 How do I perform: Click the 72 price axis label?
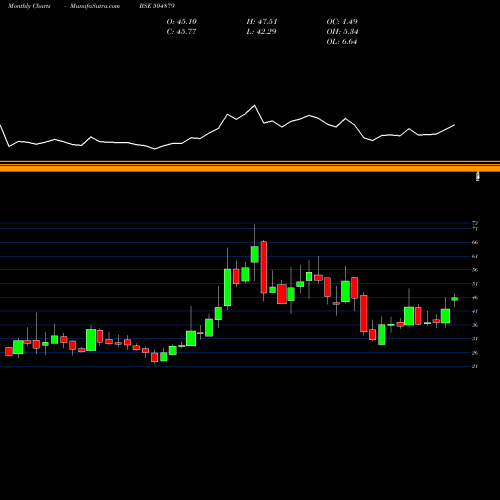coord(475,223)
